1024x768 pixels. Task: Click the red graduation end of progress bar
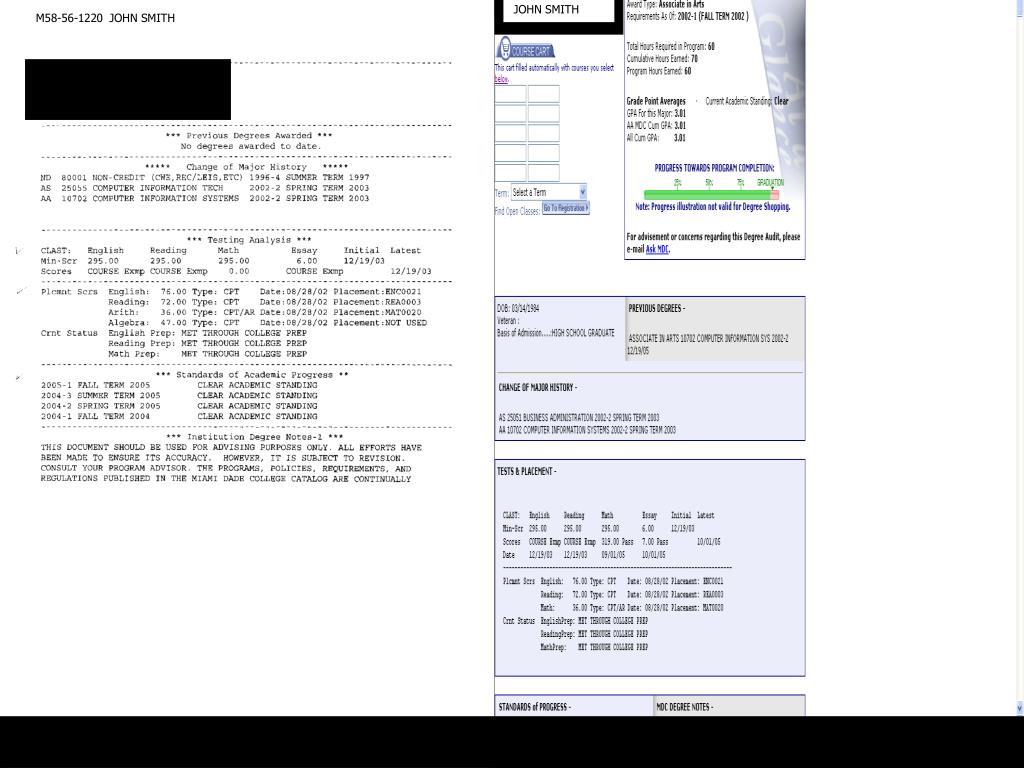(775, 195)
